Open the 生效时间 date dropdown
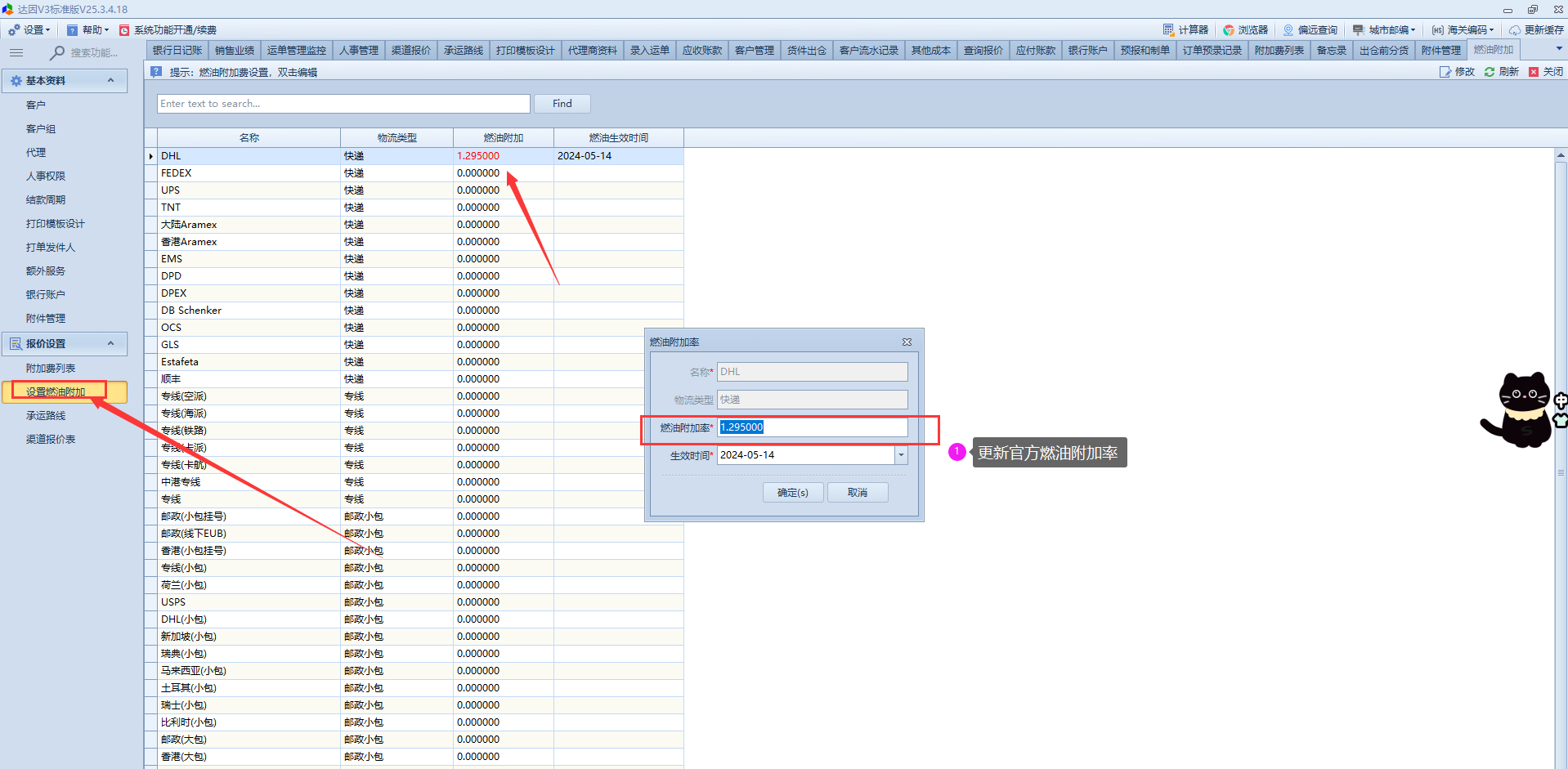 [901, 455]
